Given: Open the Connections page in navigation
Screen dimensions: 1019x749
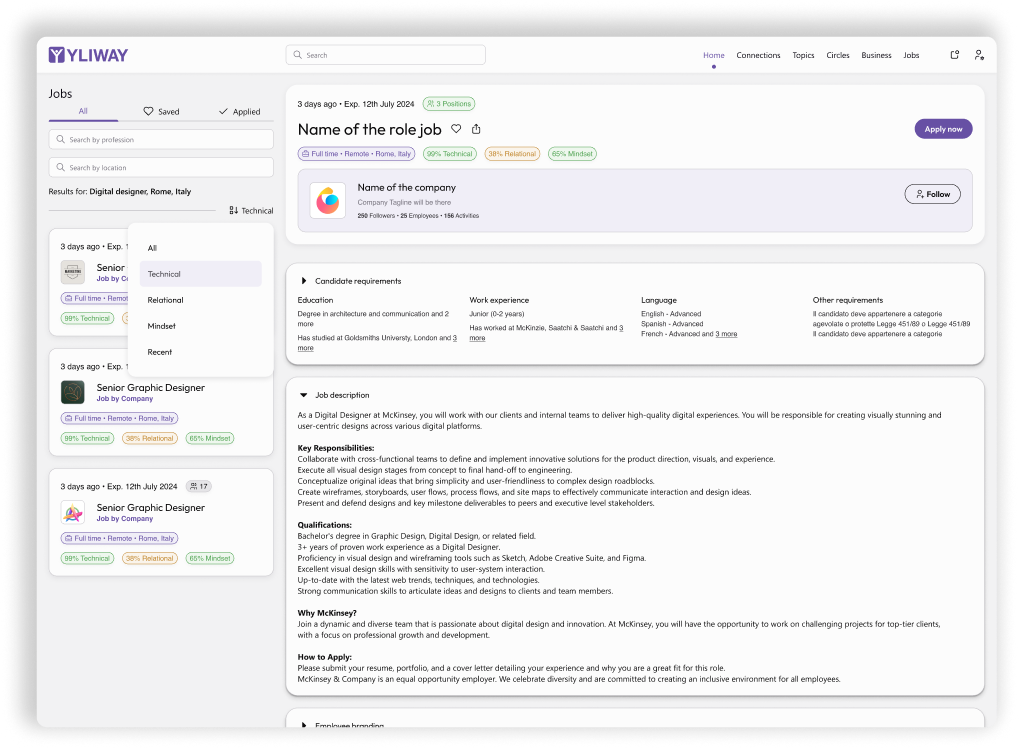Looking at the screenshot, I should (758, 55).
